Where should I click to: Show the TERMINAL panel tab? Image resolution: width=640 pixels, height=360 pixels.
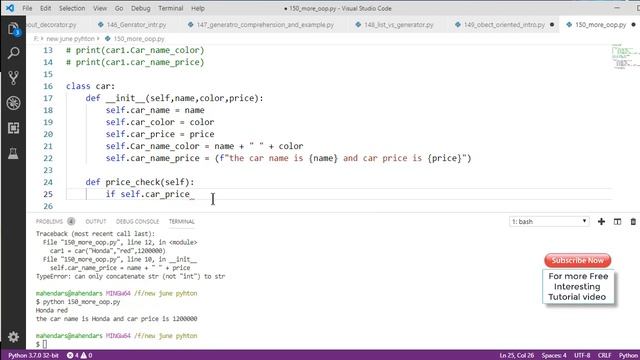point(182,222)
